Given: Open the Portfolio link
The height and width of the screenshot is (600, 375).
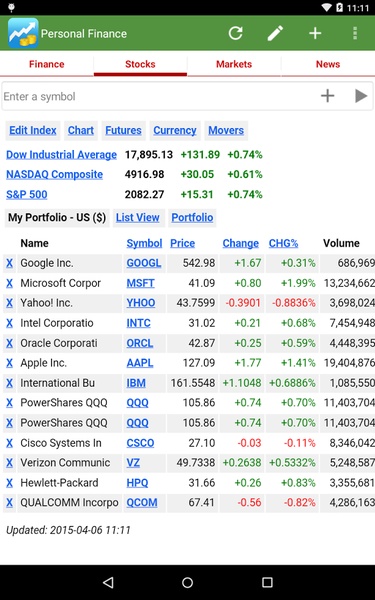Looking at the screenshot, I should (192, 218).
